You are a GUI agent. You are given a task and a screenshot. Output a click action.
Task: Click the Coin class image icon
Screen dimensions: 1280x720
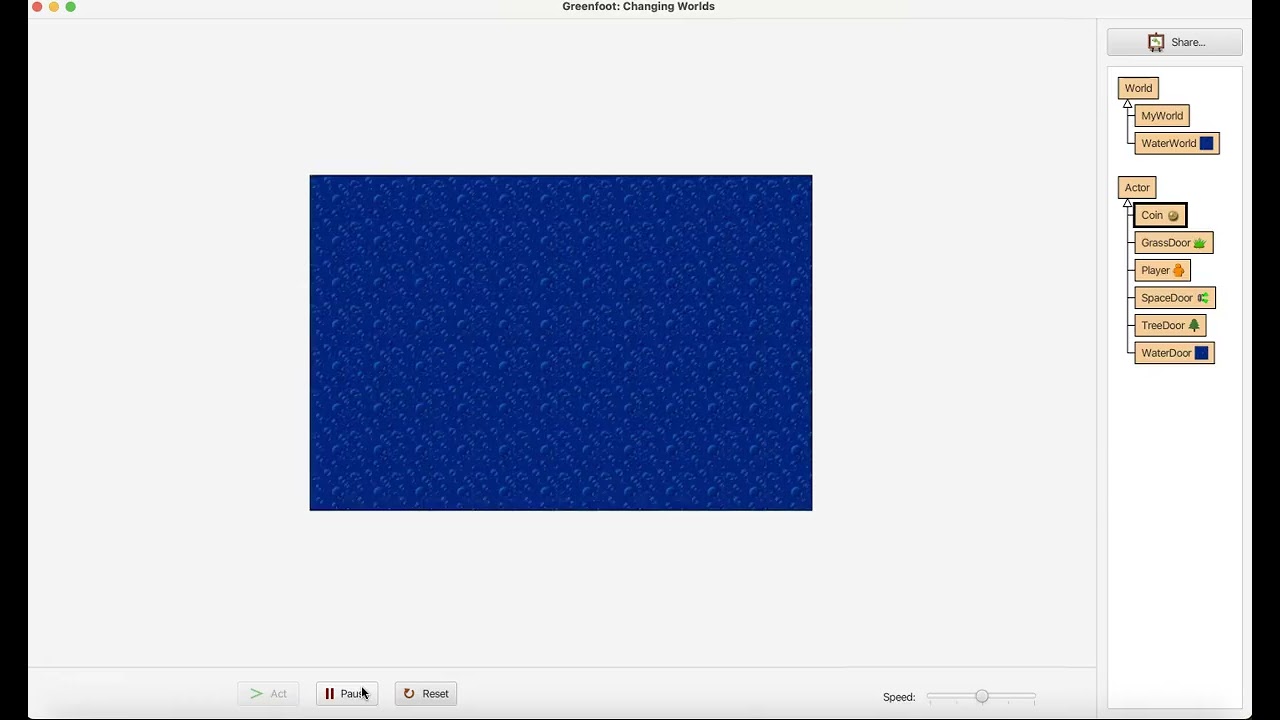click(1173, 216)
